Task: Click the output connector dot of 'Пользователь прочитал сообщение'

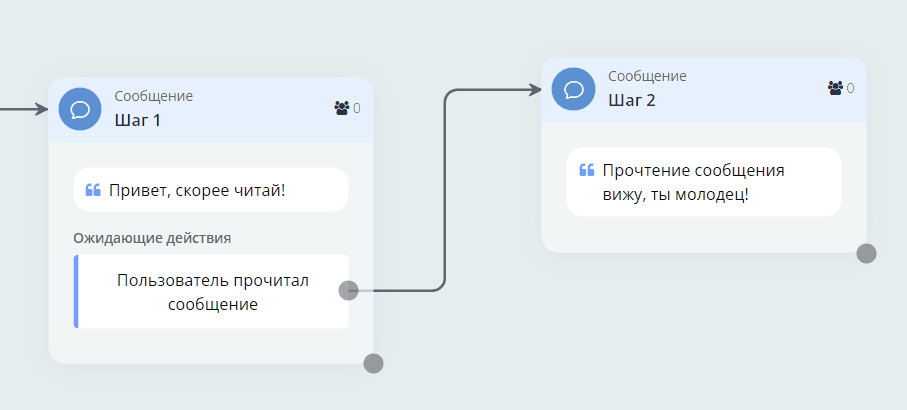Action: [x=348, y=290]
